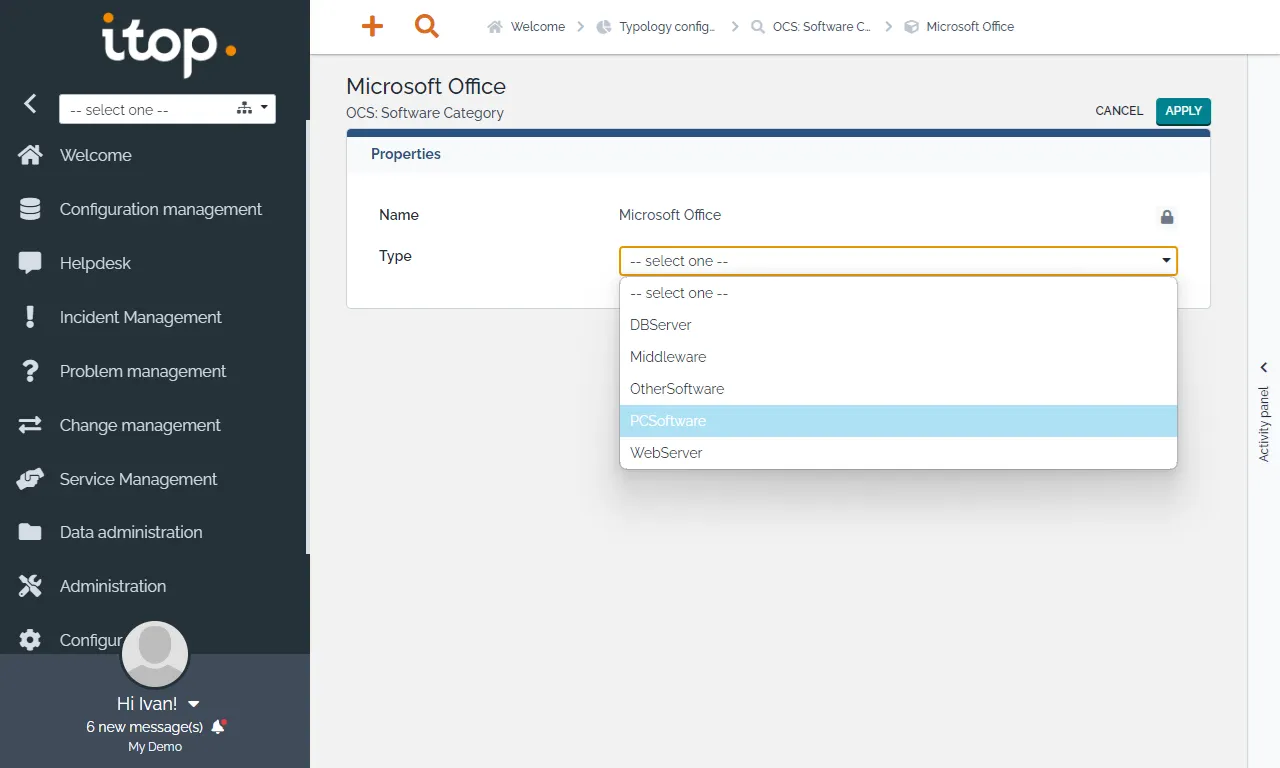Open Typology config breadcrumb link
The image size is (1280, 768).
point(667,27)
